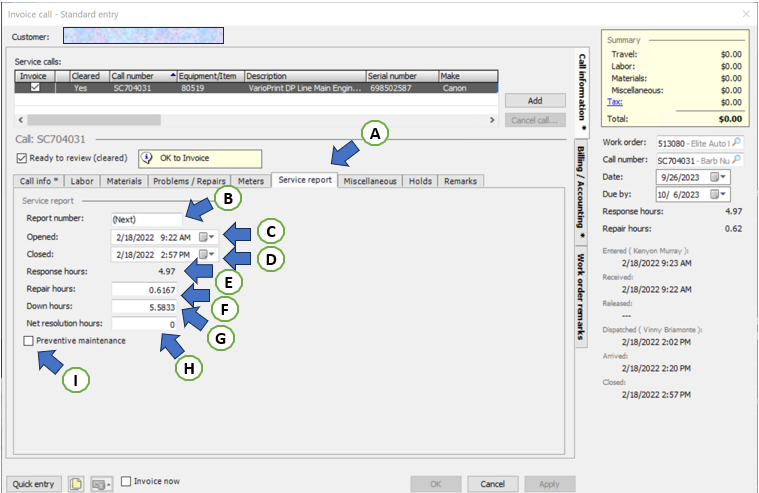This screenshot has height=493, width=759.
Task: Open the Holds tab
Action: pyautogui.click(x=420, y=181)
